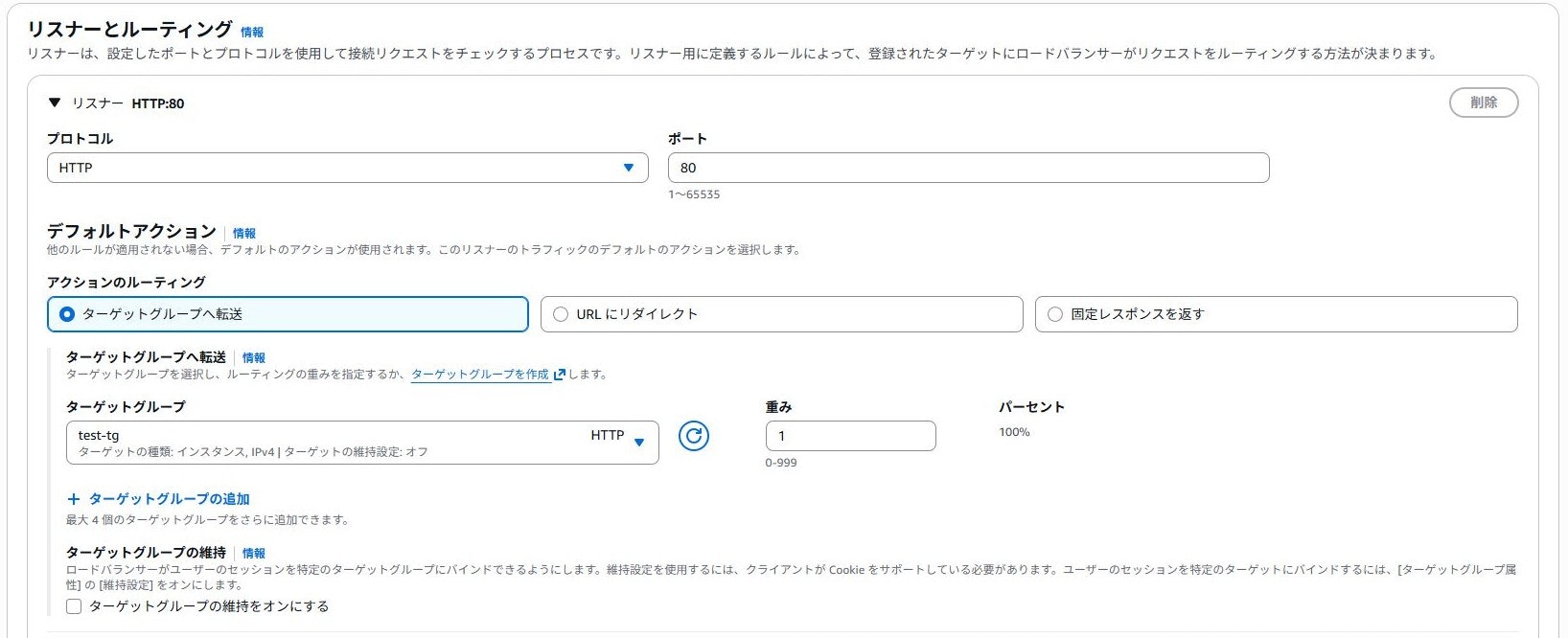The image size is (1568, 638).
Task: Click the 1~65535 port range hint
Action: (x=694, y=194)
